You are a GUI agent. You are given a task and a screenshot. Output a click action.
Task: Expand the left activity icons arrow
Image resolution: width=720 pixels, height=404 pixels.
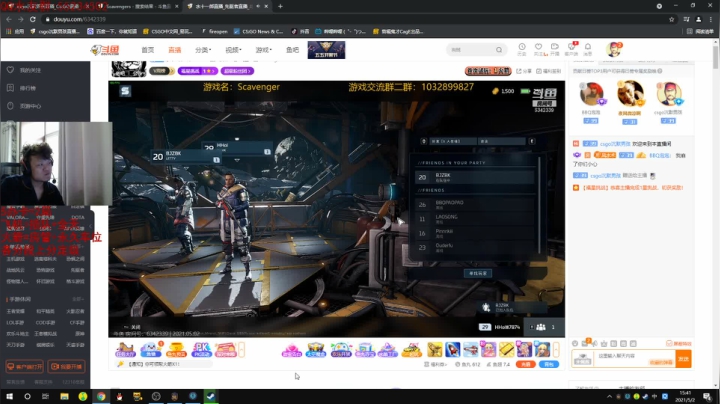point(242,350)
